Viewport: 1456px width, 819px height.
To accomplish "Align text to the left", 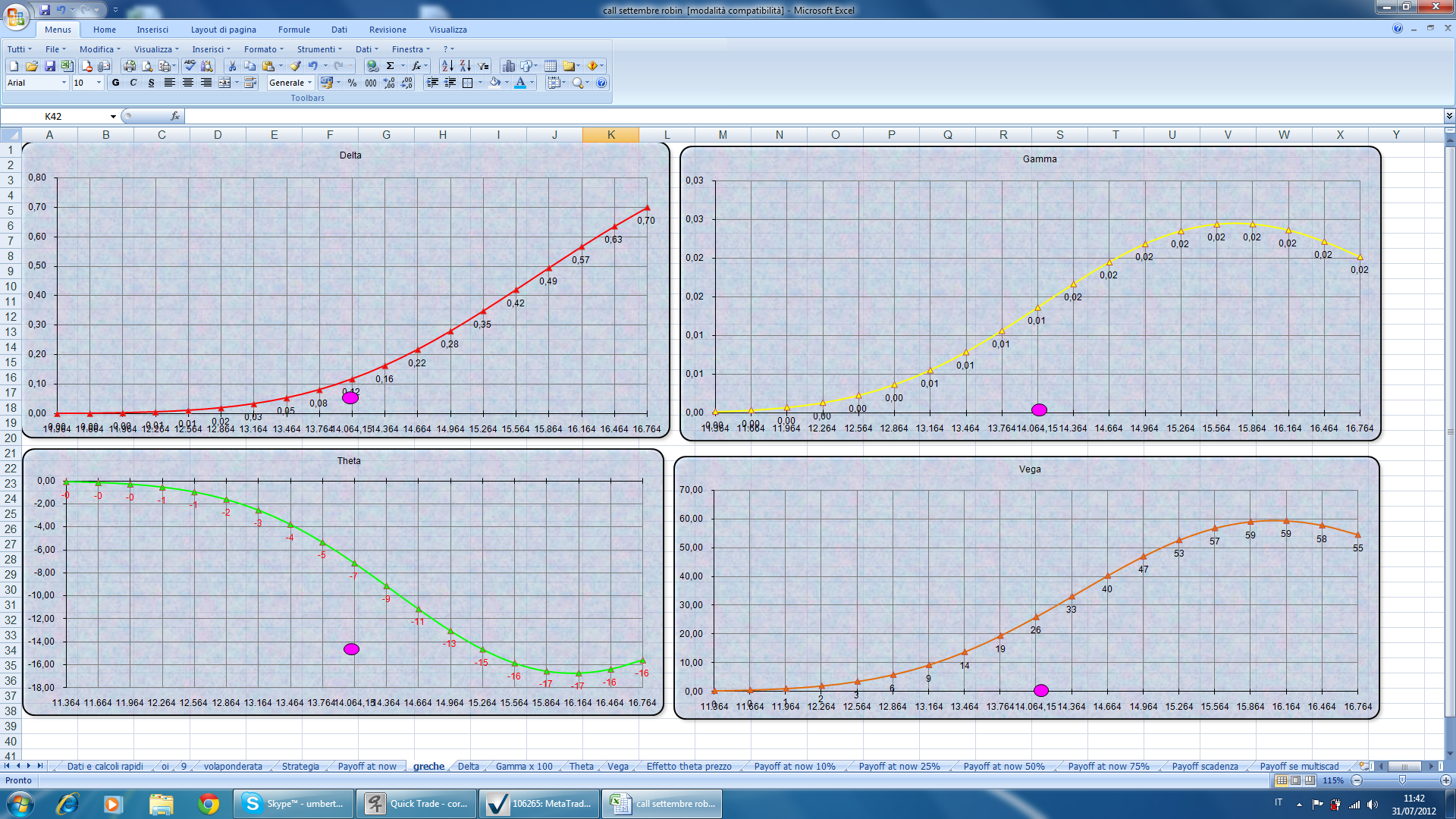I will pos(170,83).
